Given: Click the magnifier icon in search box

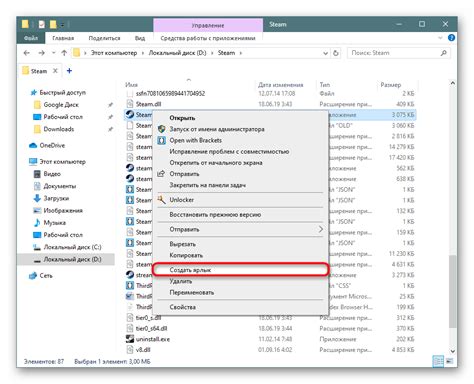Looking at the screenshot, I should tap(443, 53).
